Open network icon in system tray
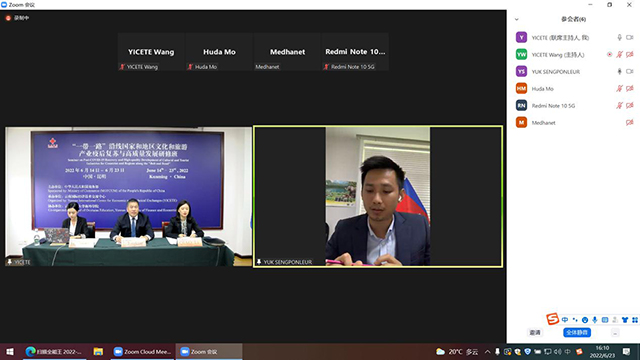This screenshot has width=640, height=360. (548, 351)
